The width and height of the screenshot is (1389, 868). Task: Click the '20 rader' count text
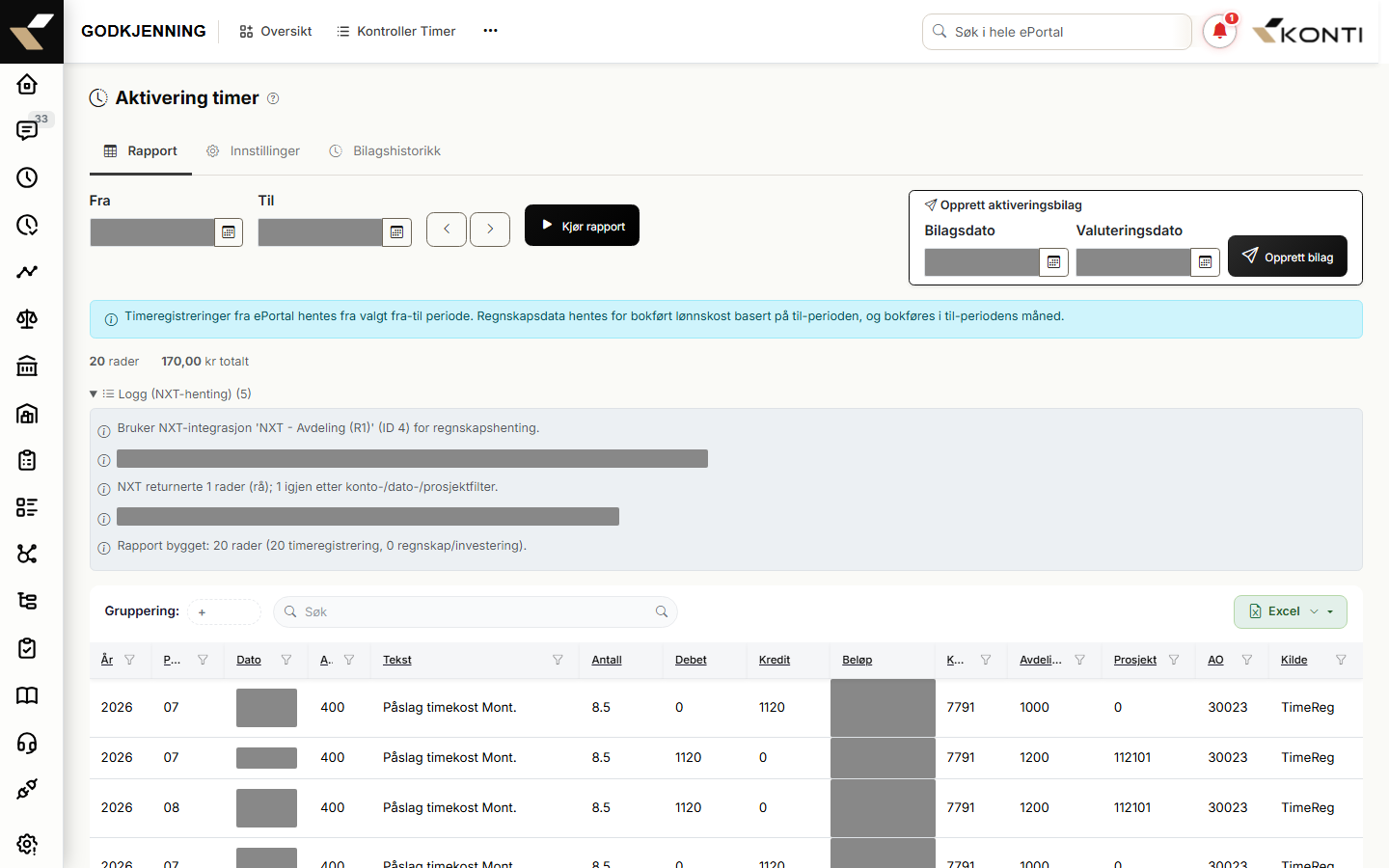coord(114,362)
